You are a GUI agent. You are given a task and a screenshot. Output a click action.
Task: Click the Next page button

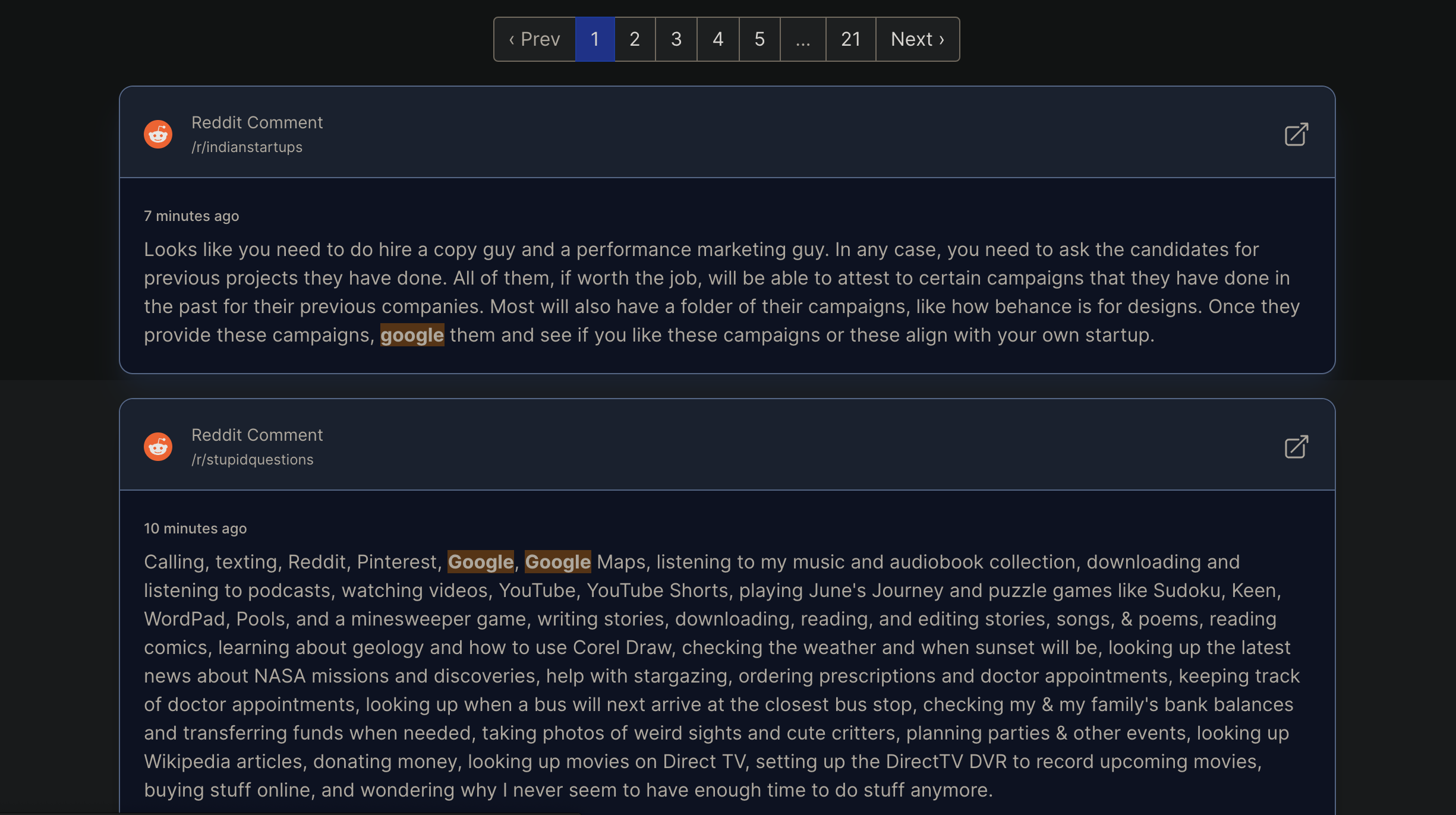pyautogui.click(x=916, y=39)
